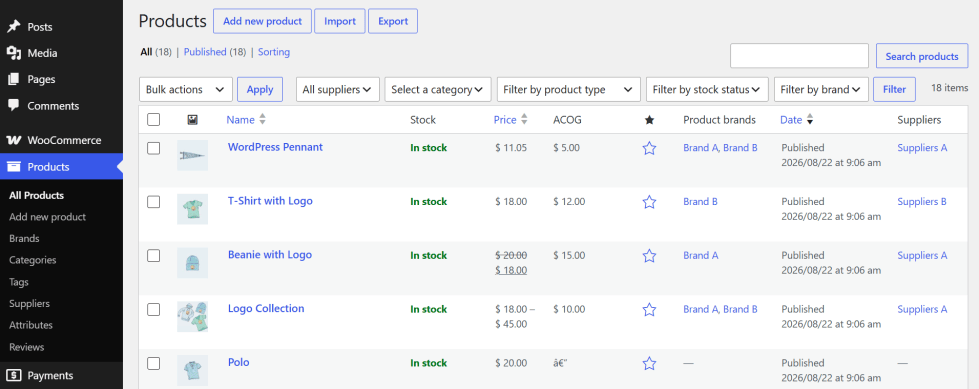Open Add new product submenu item
The height and width of the screenshot is (389, 979).
47,217
